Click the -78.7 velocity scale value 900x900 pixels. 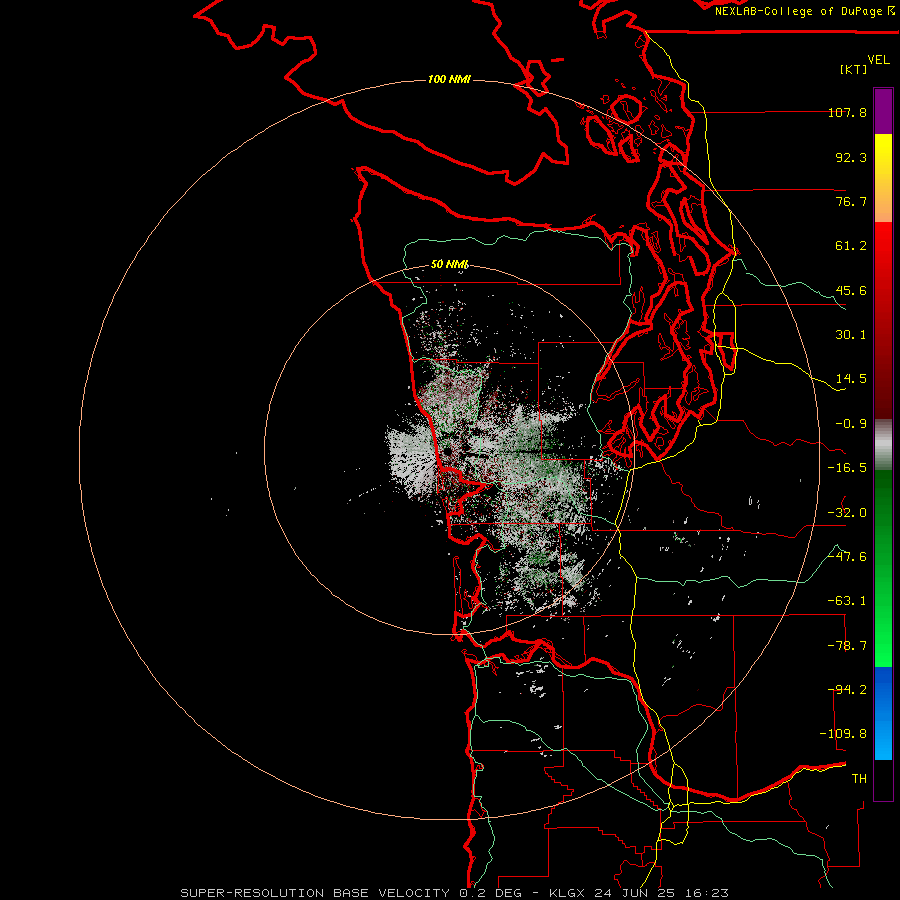[847, 646]
